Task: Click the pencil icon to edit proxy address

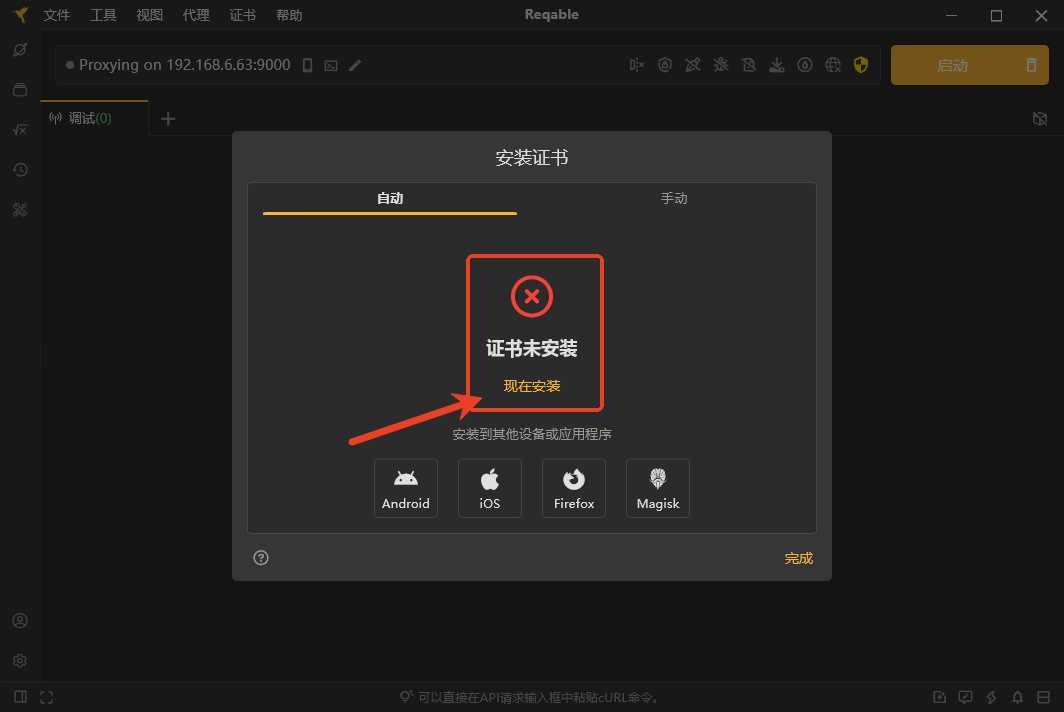Action: 355,65
